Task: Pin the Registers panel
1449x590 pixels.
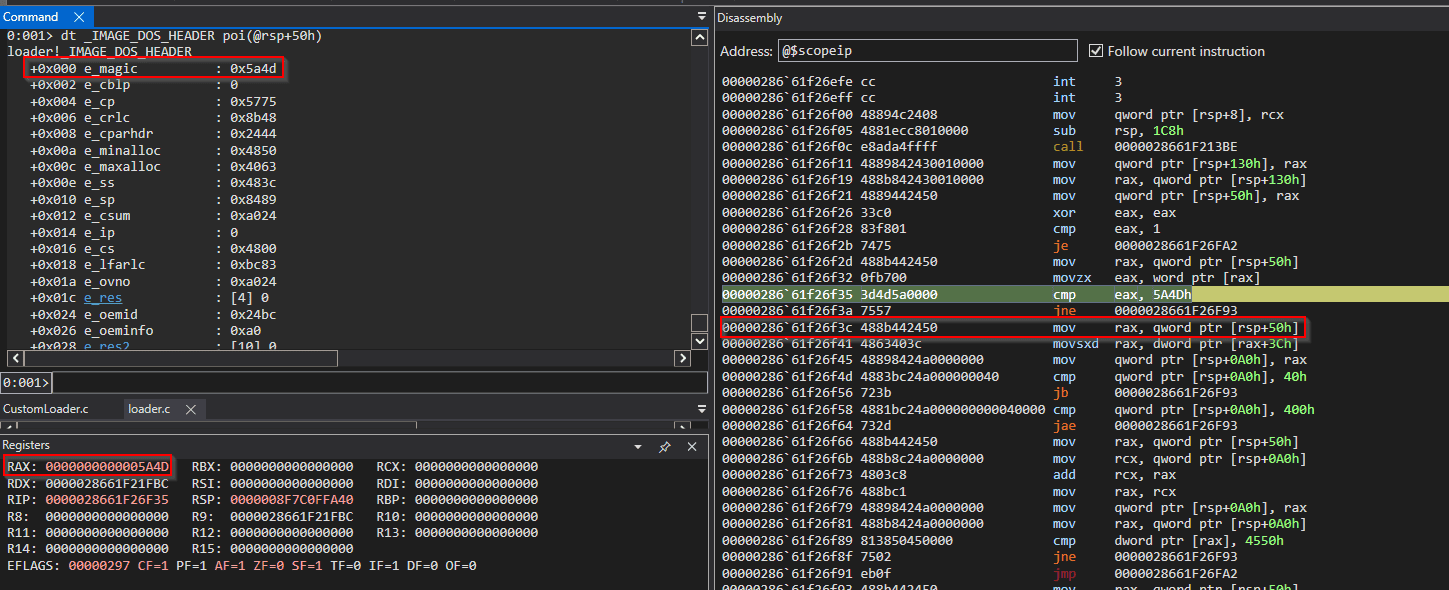Action: (x=664, y=446)
